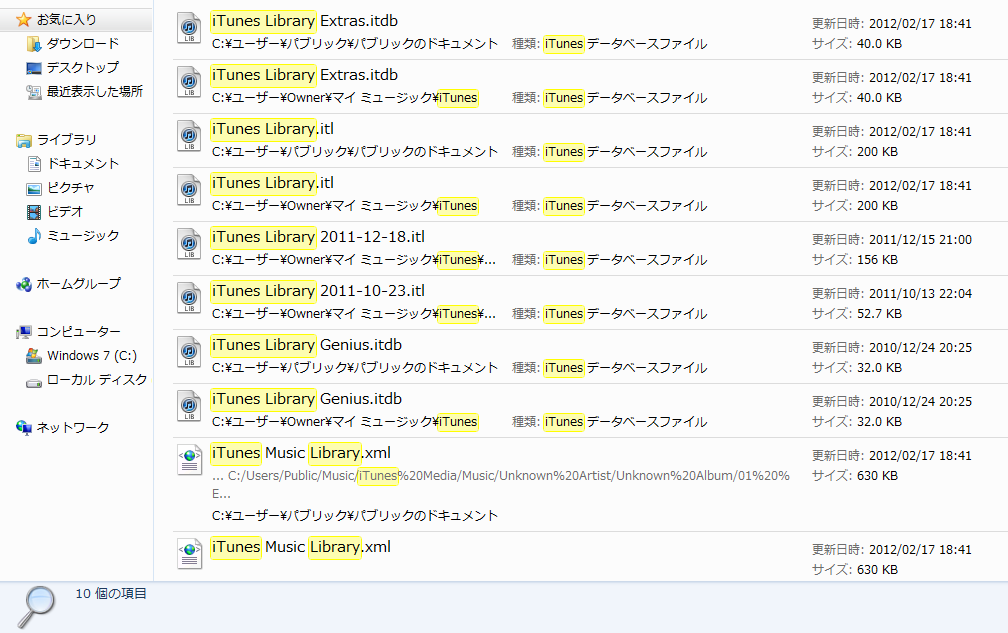The image size is (1008, 633).
Task: Select iTunes Music Library.xml name above the snippet
Action: coord(301,453)
